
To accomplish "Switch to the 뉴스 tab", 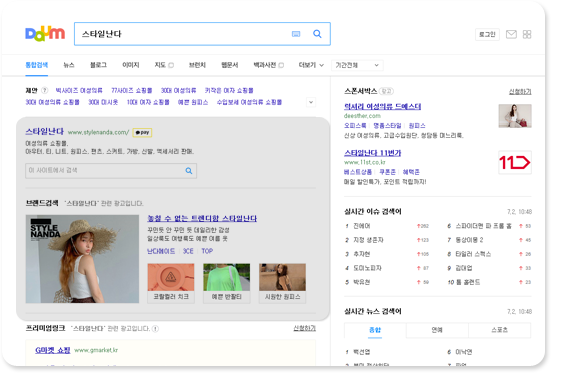I will (x=69, y=65).
